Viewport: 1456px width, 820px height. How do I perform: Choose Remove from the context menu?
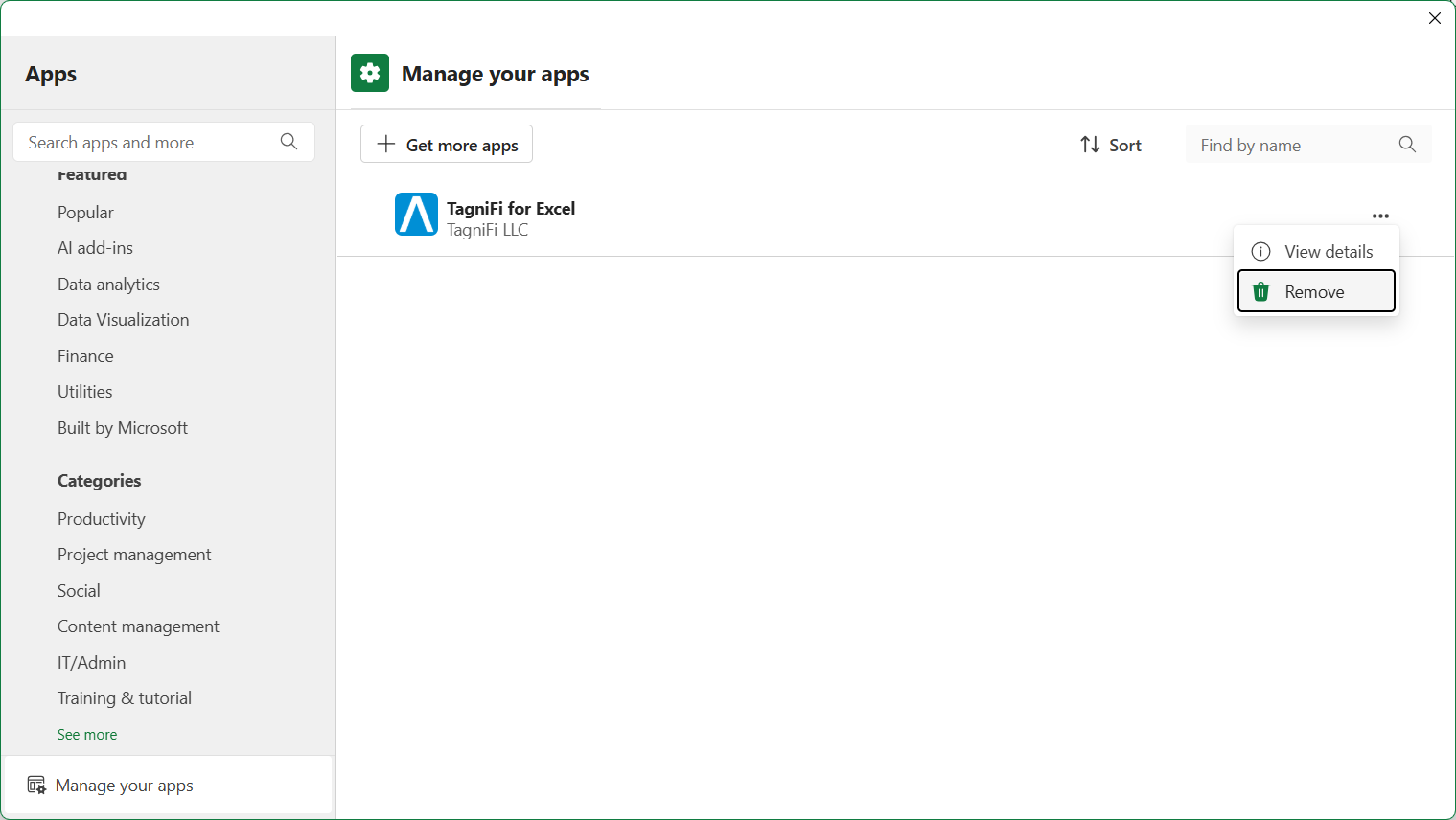coord(1316,291)
